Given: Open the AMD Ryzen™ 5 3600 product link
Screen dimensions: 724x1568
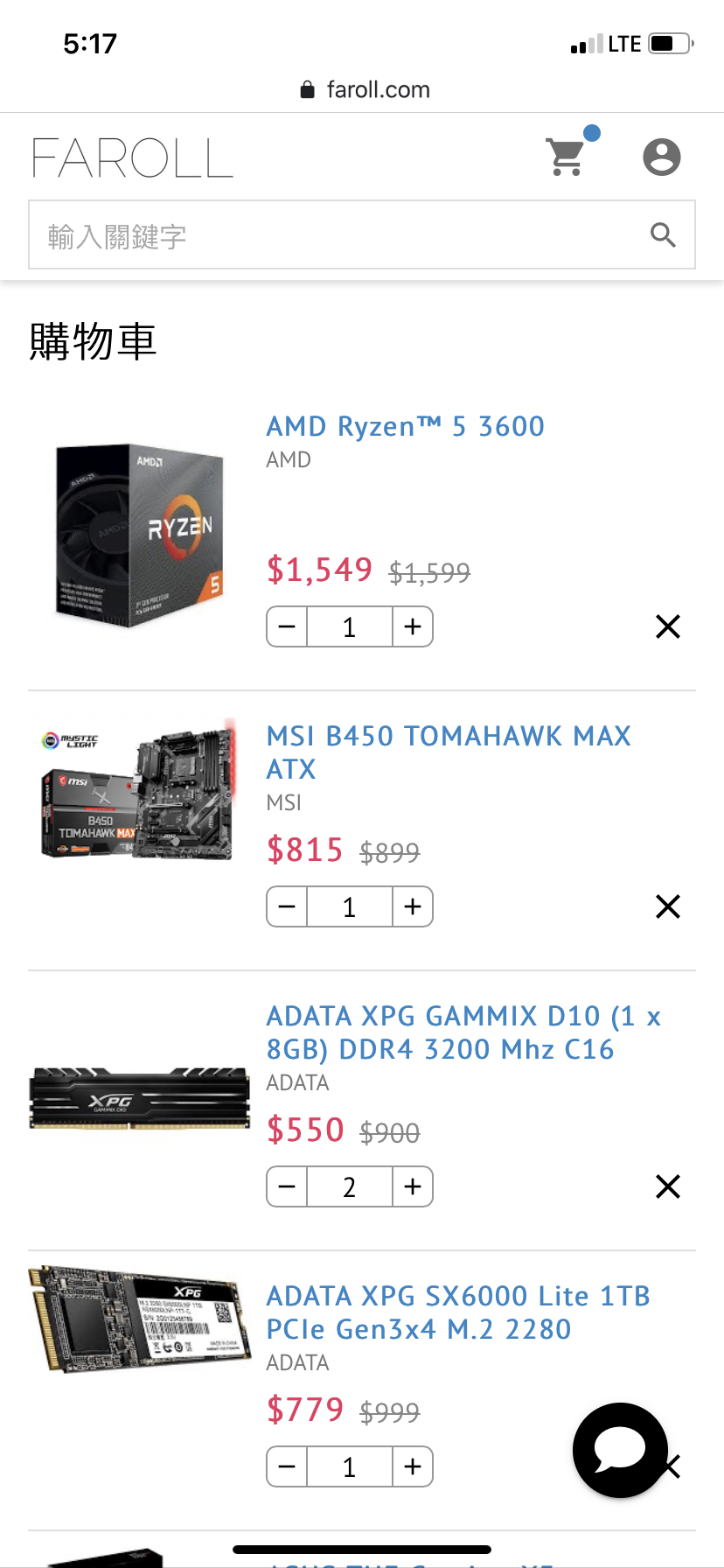Looking at the screenshot, I should tap(406, 426).
